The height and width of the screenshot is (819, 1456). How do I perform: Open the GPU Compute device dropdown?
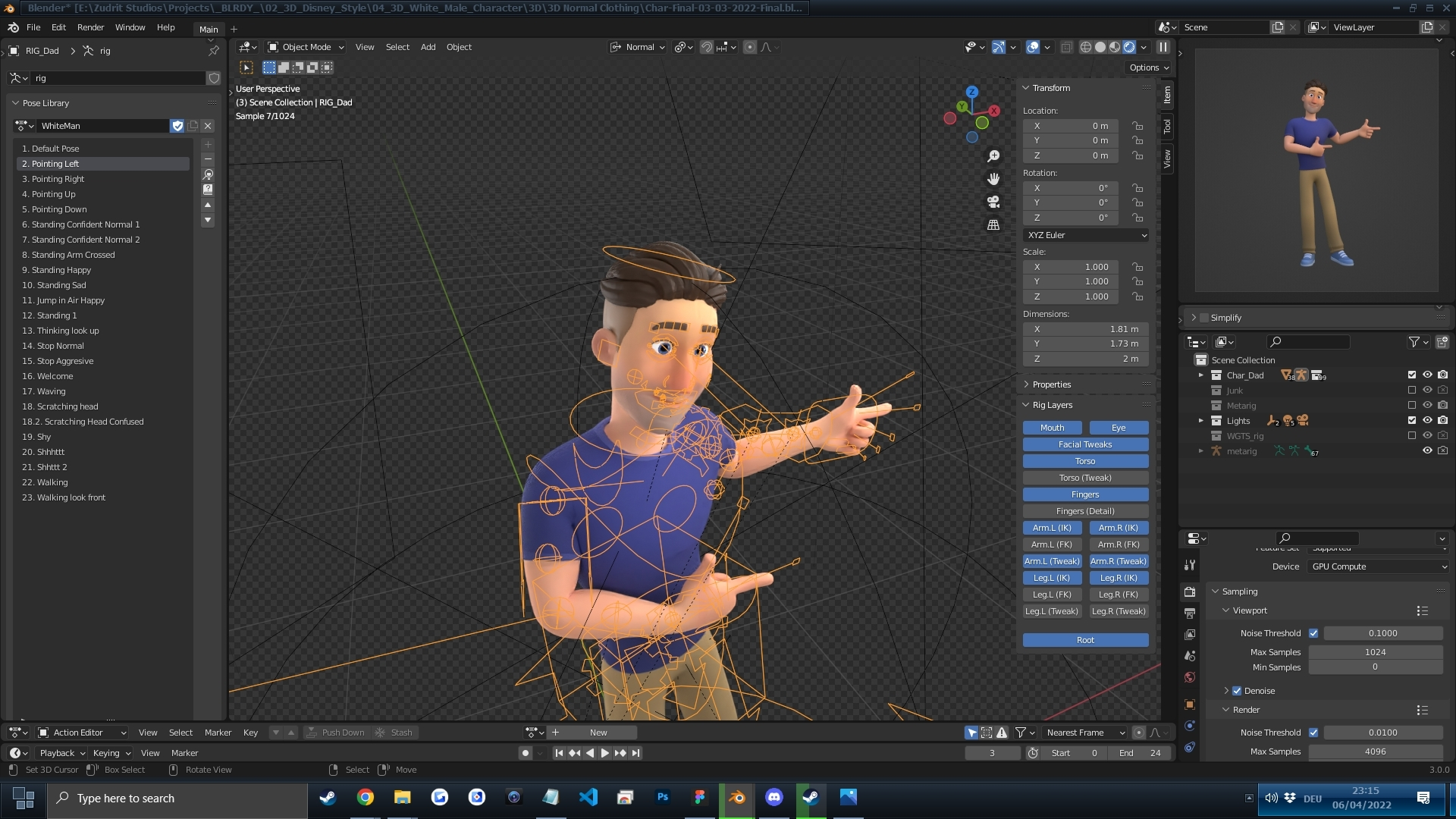tap(1378, 566)
